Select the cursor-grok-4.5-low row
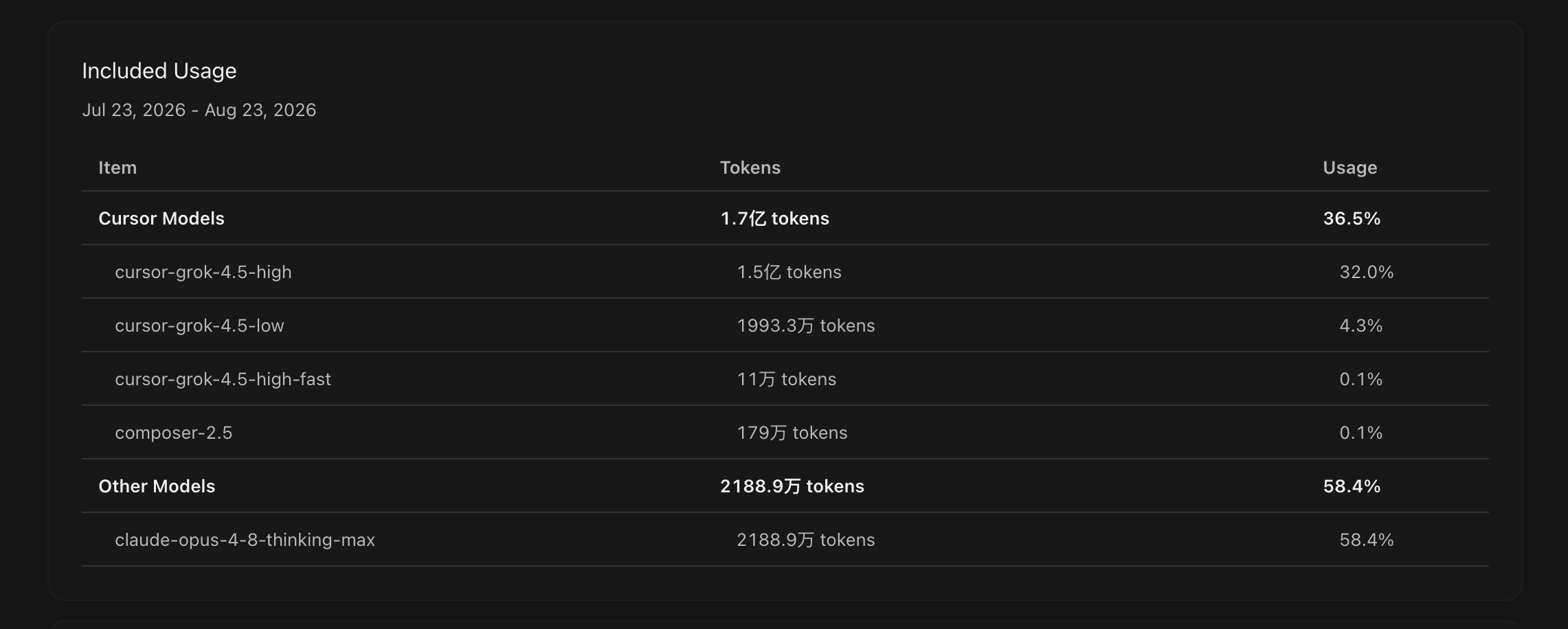 785,325
